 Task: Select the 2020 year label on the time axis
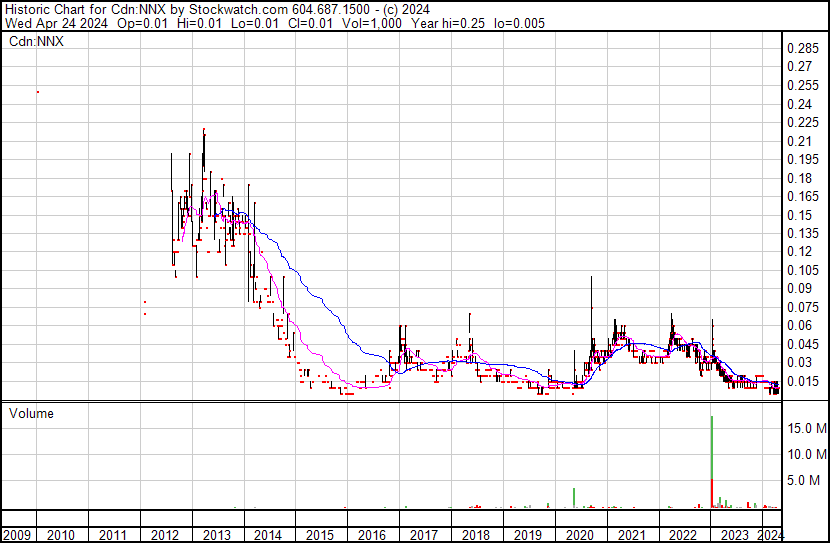[580, 533]
